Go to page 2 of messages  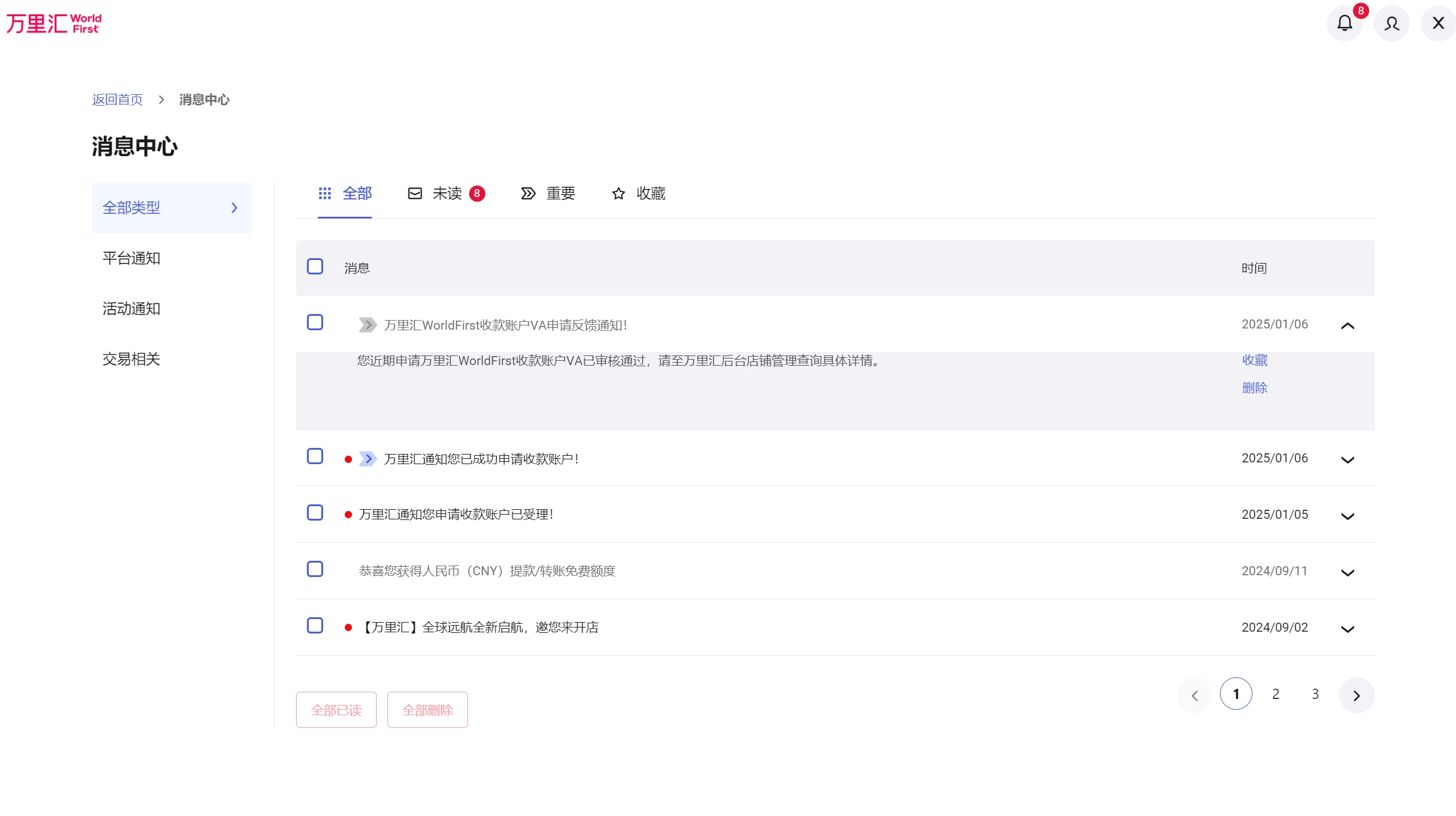pos(1275,694)
